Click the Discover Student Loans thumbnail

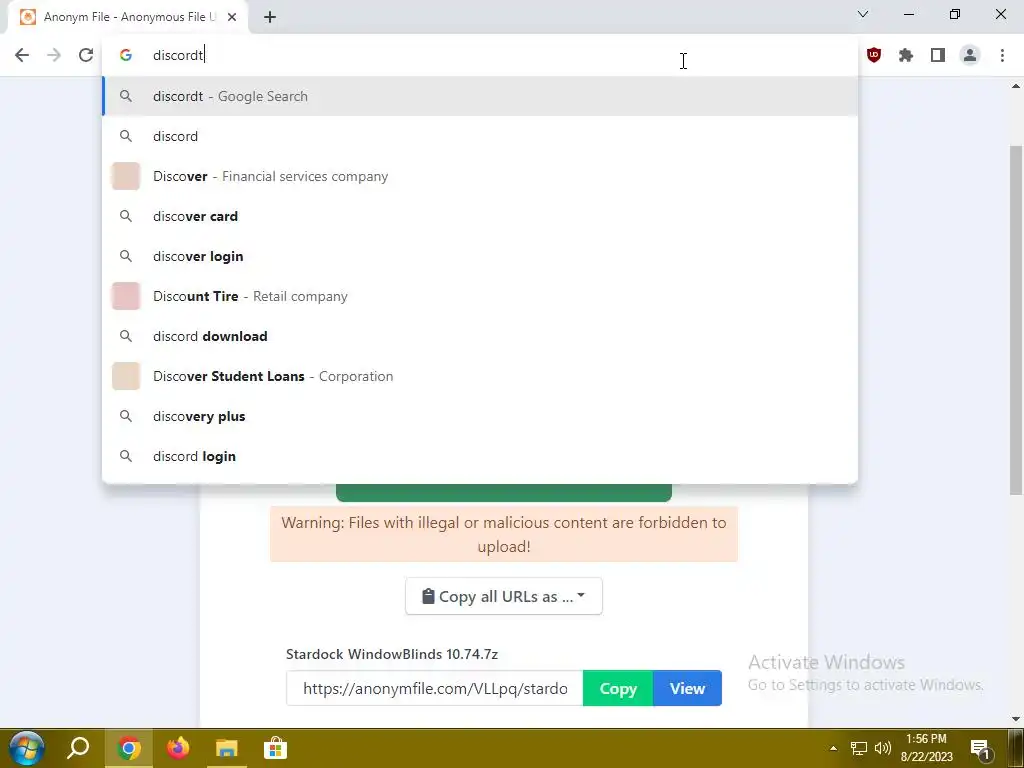tap(126, 376)
